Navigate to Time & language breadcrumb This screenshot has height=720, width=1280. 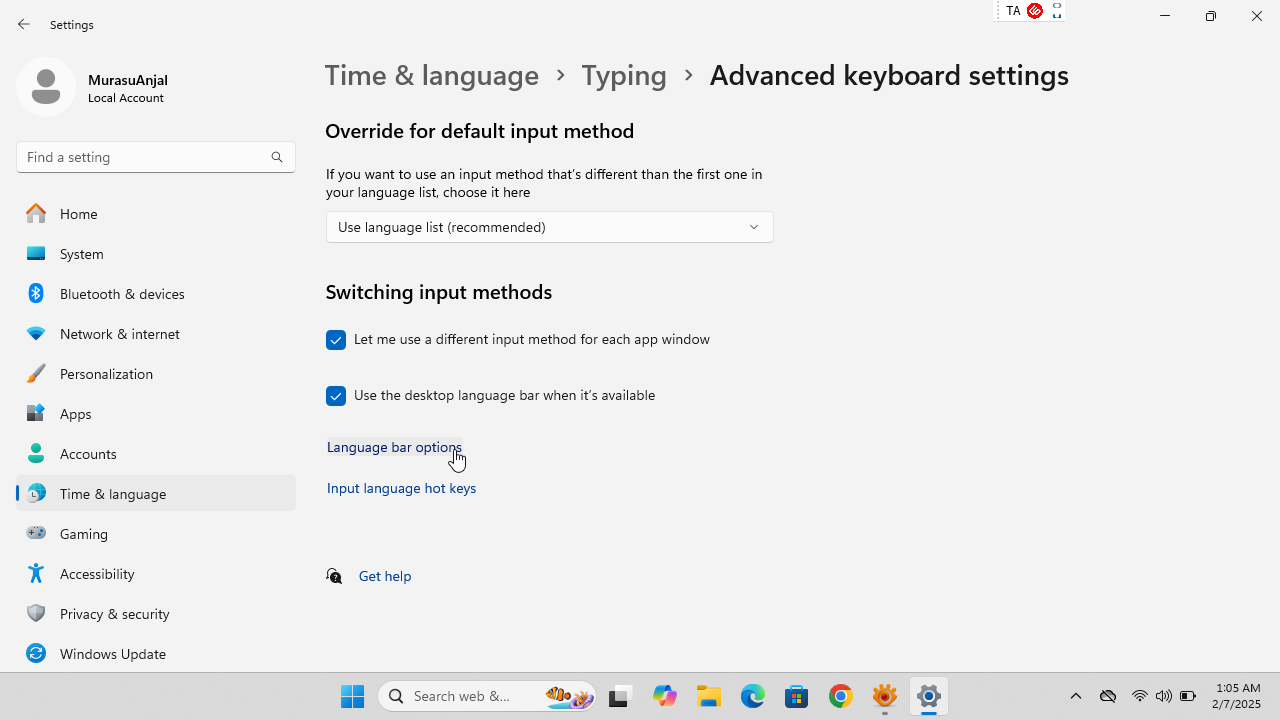[432, 76]
